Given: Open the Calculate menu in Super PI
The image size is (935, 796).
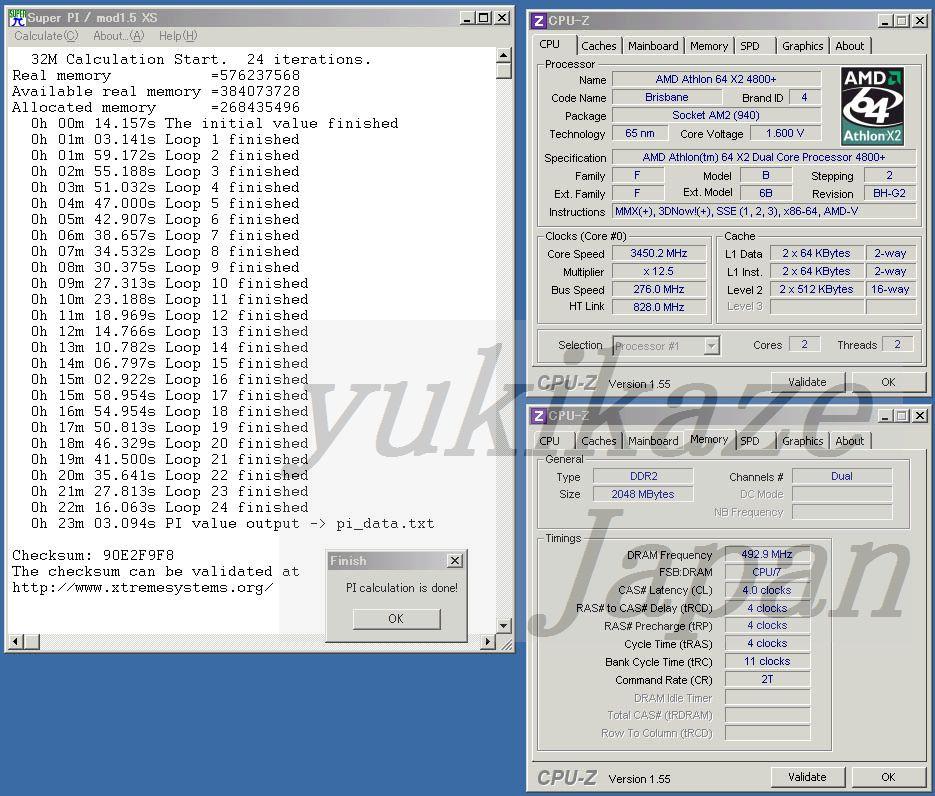Looking at the screenshot, I should point(46,36).
